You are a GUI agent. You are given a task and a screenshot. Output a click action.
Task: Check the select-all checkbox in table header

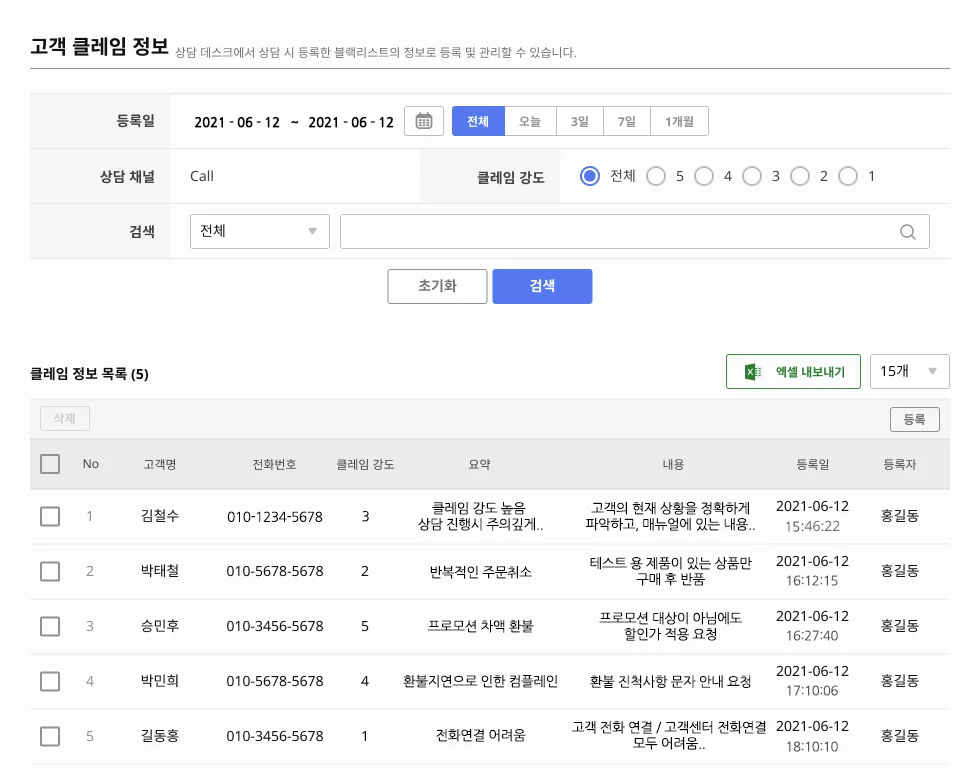point(49,463)
